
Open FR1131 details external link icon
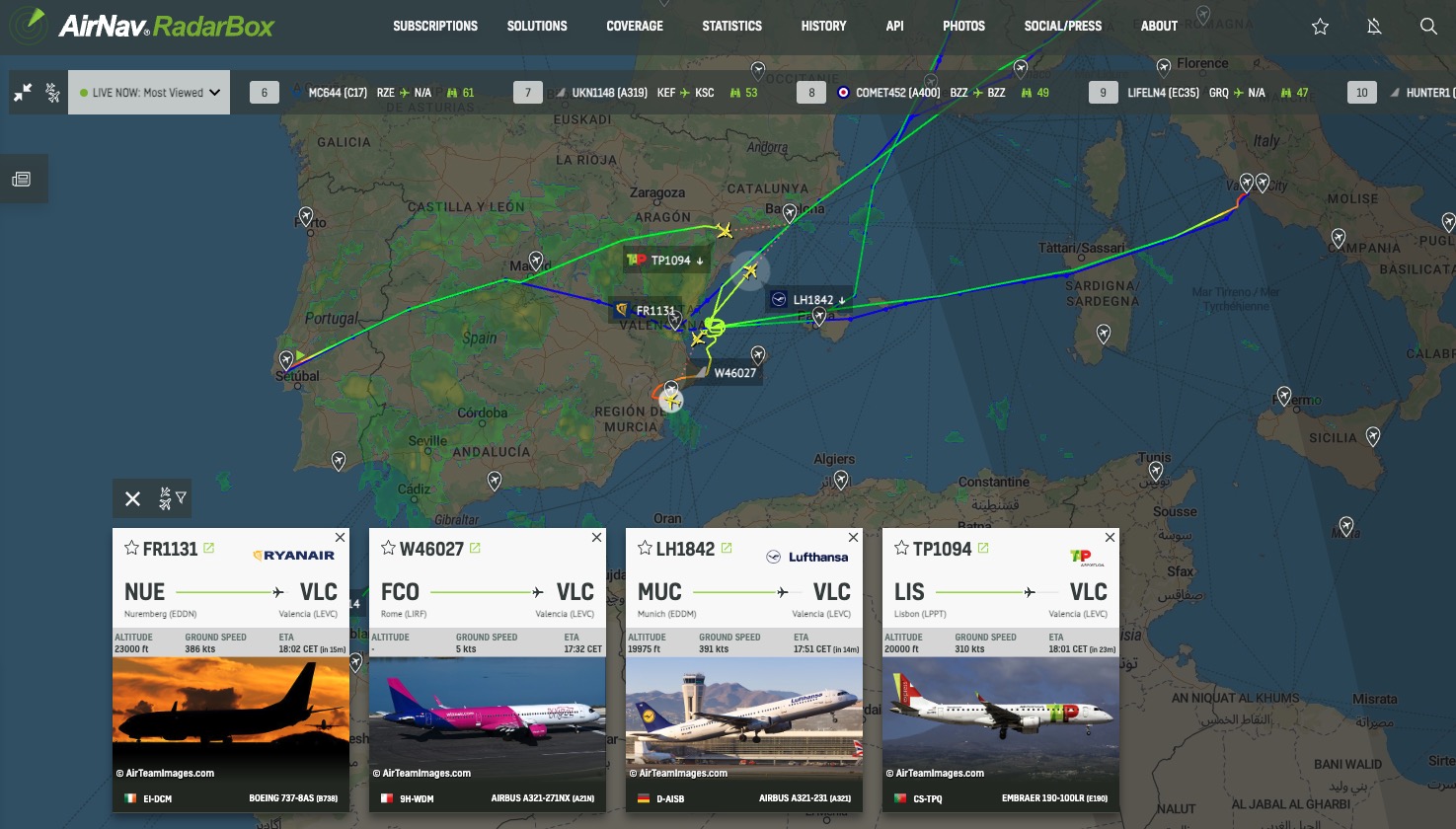[x=208, y=548]
